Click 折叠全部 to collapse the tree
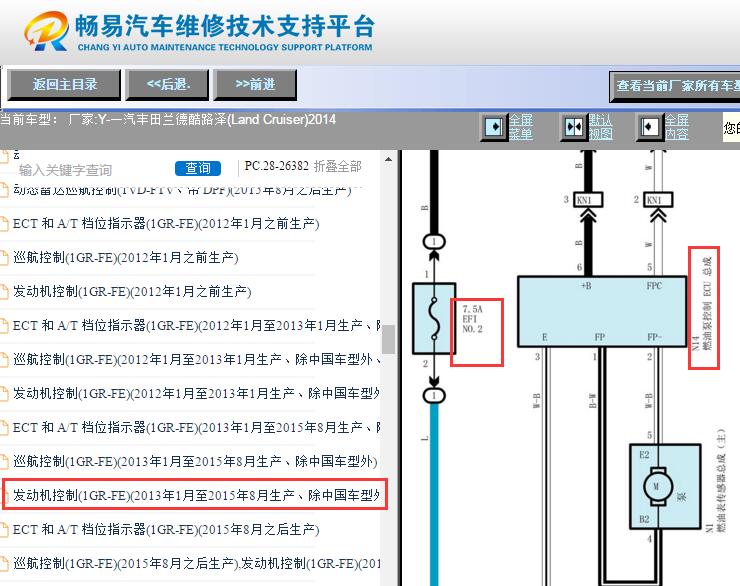This screenshot has width=740, height=586. [x=337, y=166]
